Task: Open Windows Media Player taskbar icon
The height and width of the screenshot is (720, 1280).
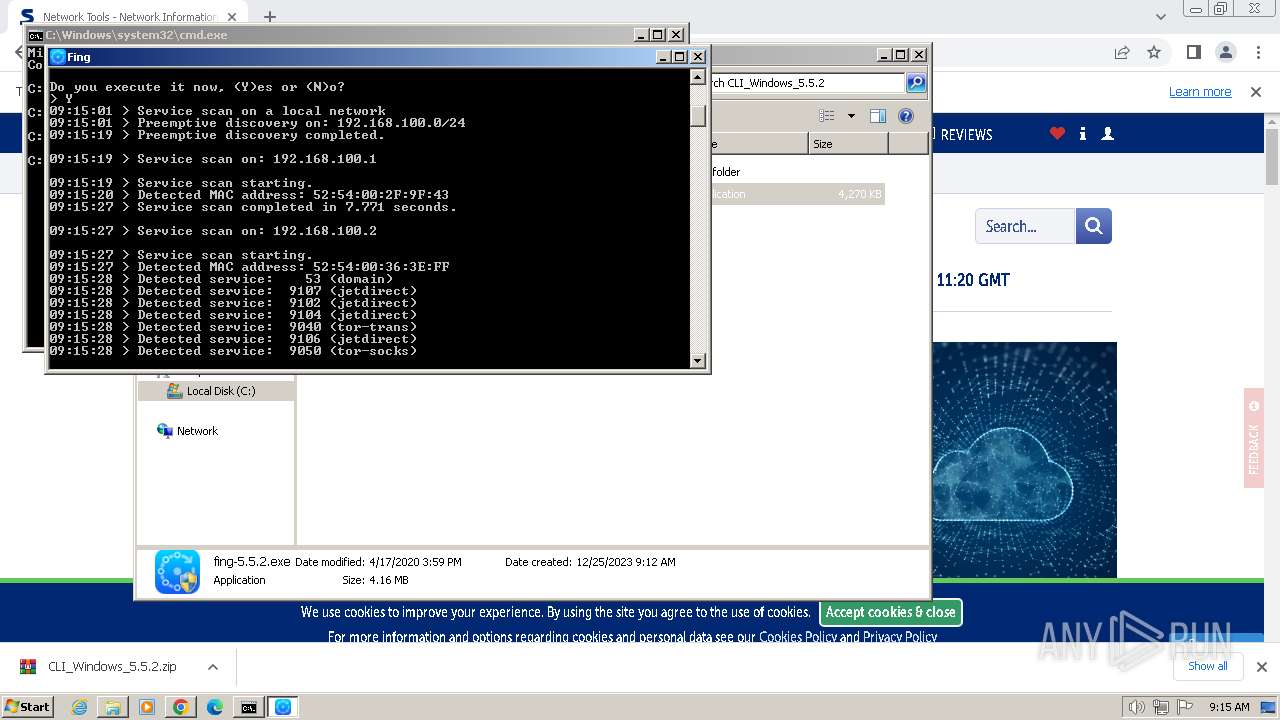Action: (x=147, y=707)
